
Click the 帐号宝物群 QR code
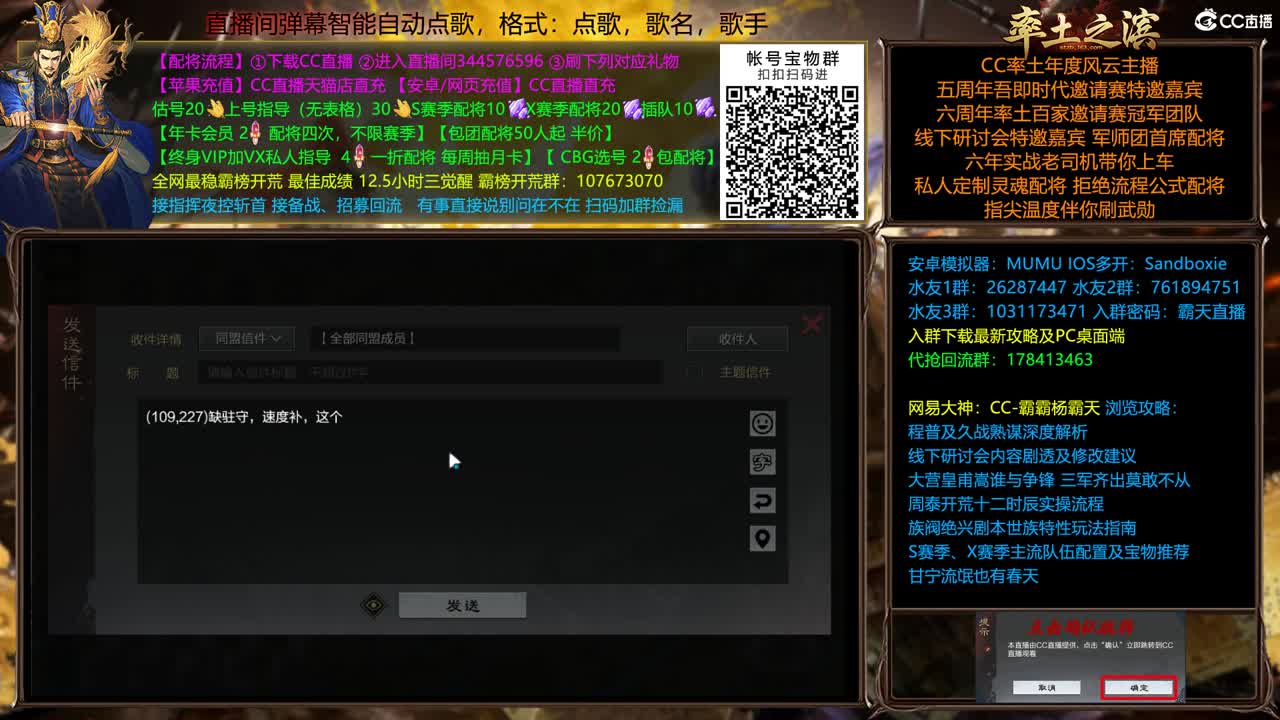(x=792, y=151)
